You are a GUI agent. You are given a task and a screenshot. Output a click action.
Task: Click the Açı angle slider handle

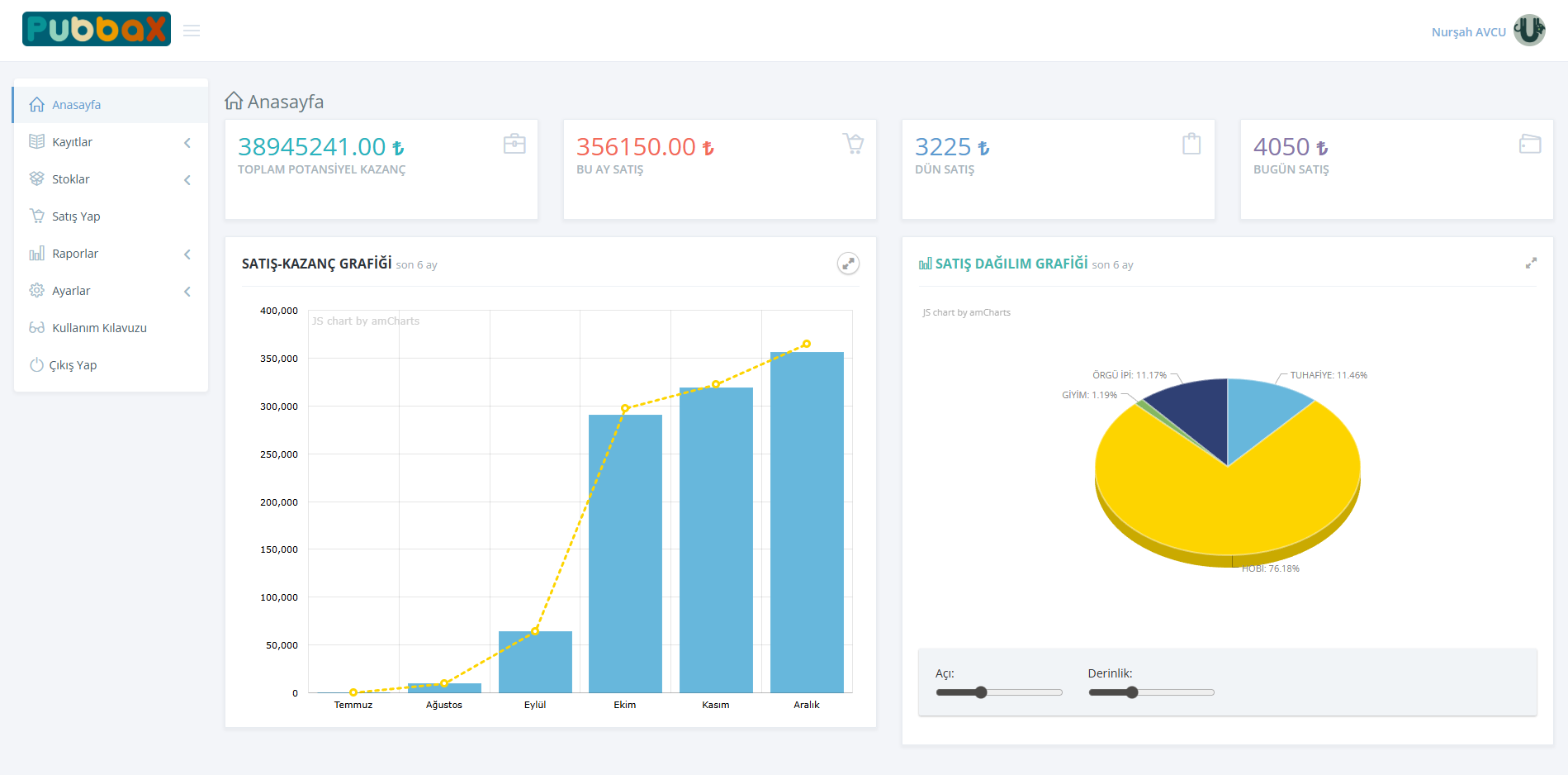pos(981,692)
